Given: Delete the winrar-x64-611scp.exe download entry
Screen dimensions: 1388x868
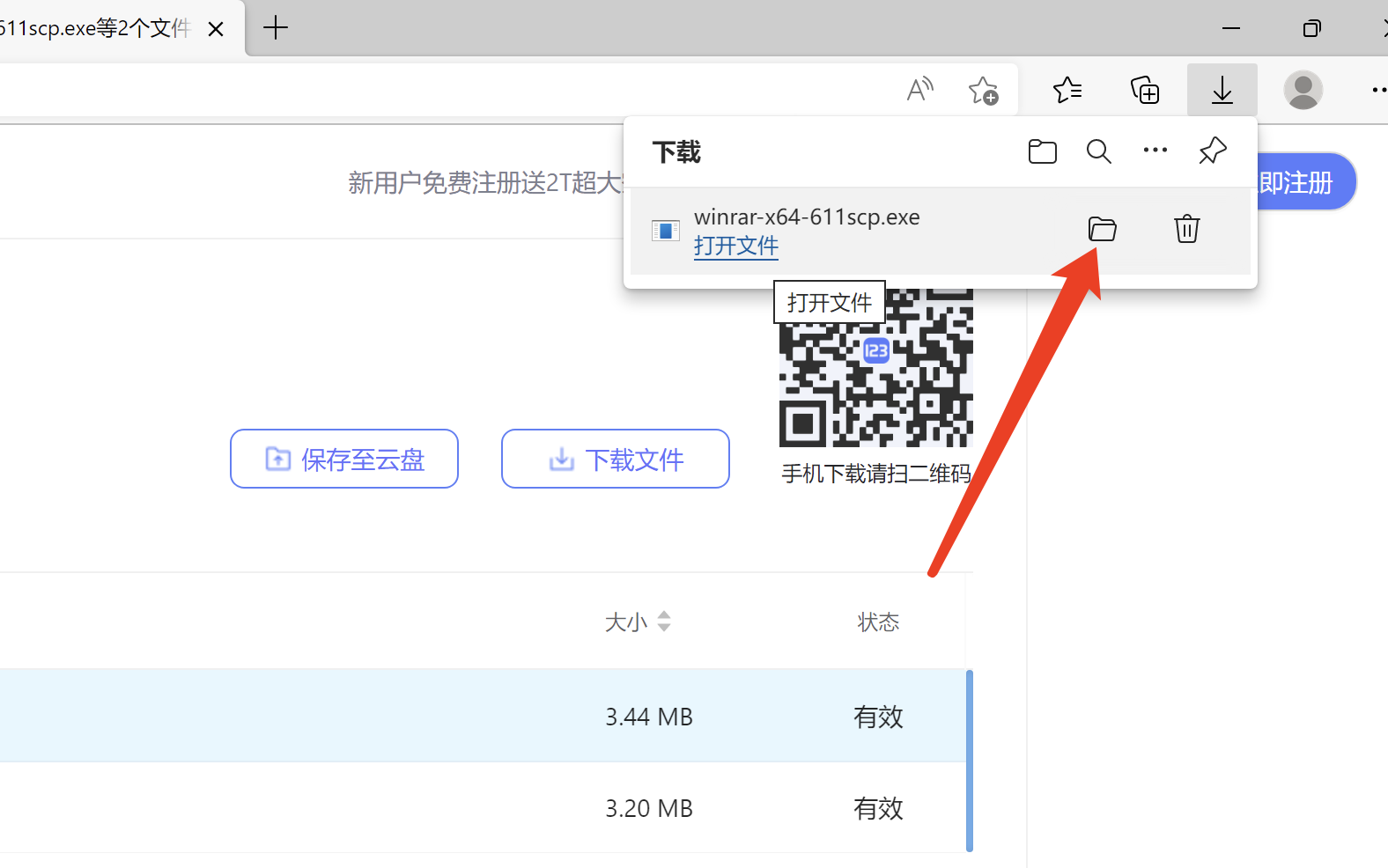Looking at the screenshot, I should click(1186, 229).
